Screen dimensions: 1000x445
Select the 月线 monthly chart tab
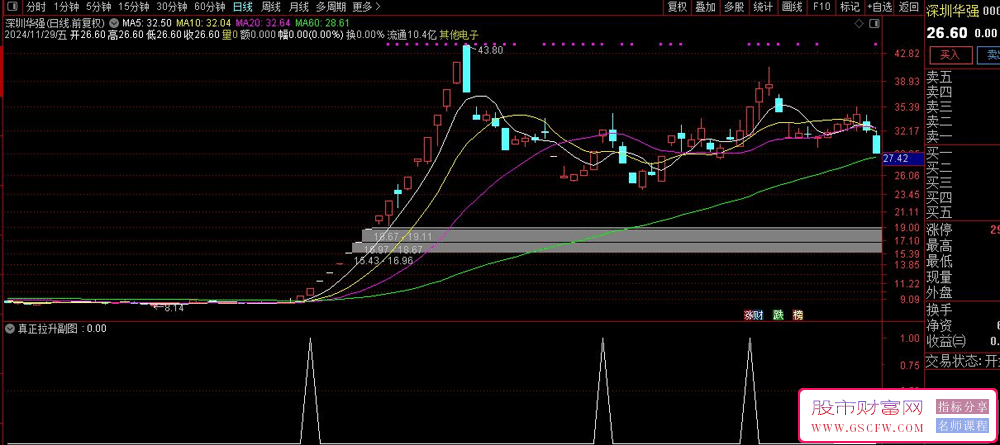point(298,7)
